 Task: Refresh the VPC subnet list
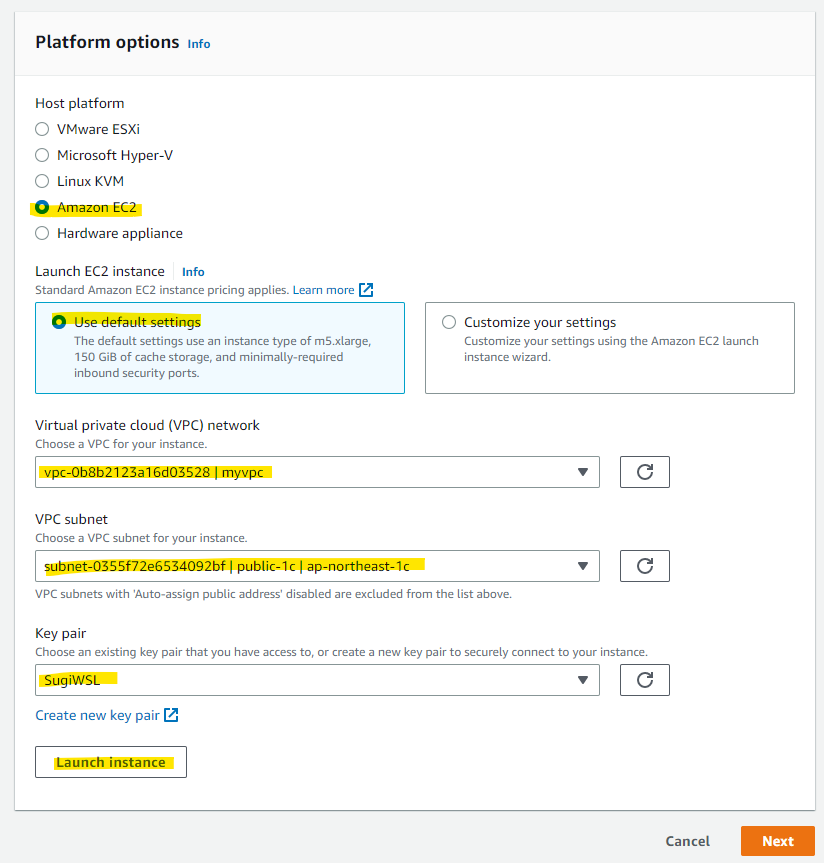644,565
